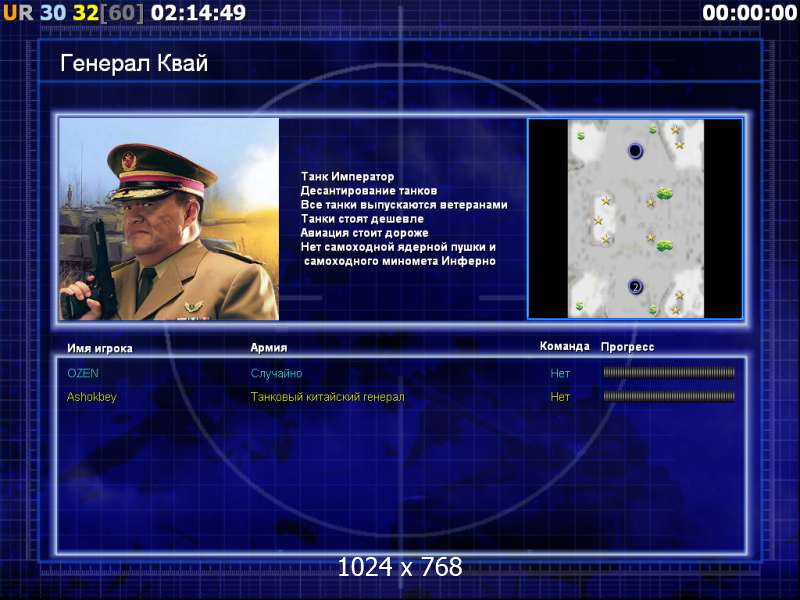Click Ashokbey's loading progress bar
Screen dimensions: 800x600
click(669, 396)
